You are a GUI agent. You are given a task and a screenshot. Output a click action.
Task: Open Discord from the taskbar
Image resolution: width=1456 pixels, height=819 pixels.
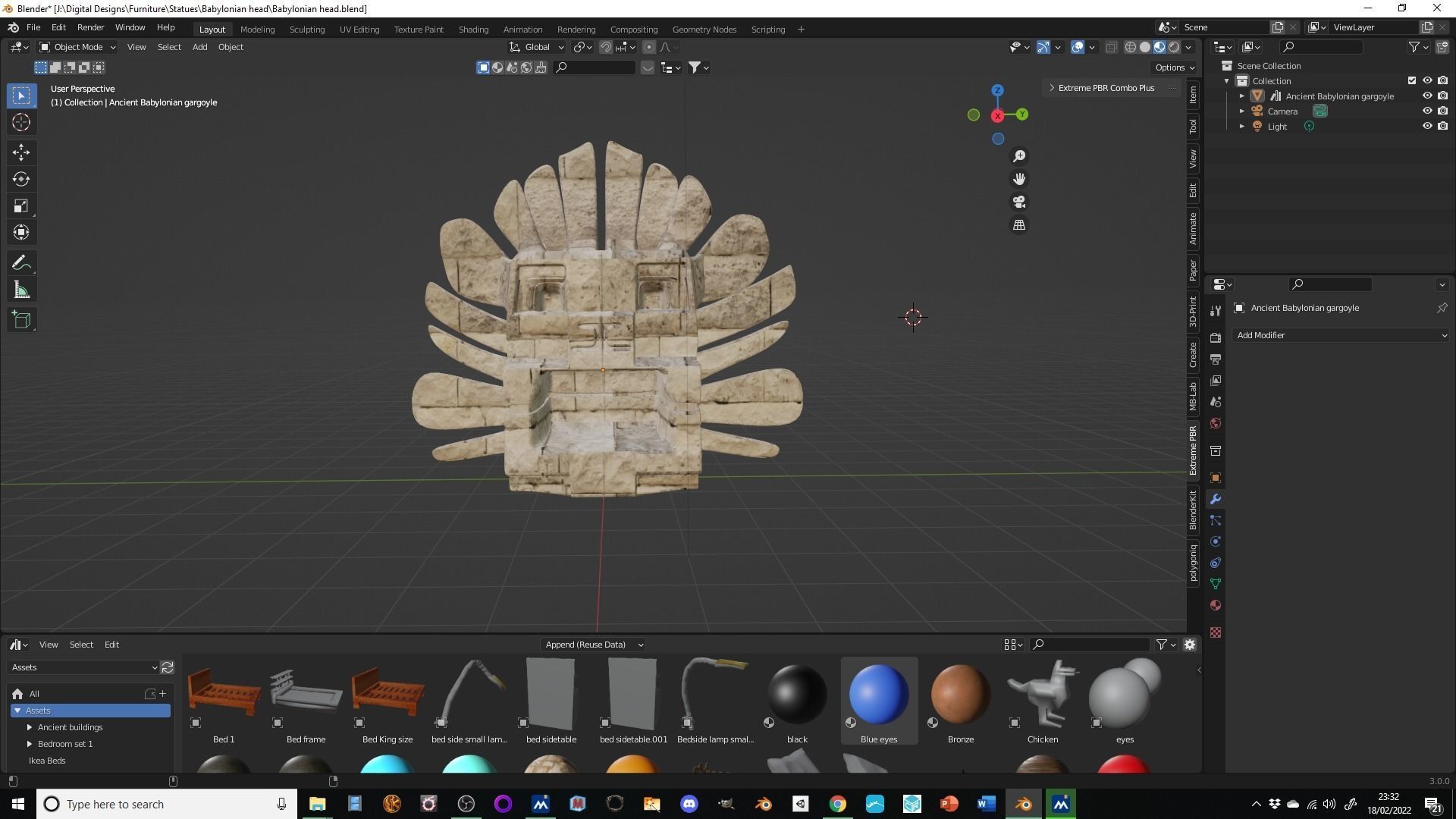click(689, 804)
